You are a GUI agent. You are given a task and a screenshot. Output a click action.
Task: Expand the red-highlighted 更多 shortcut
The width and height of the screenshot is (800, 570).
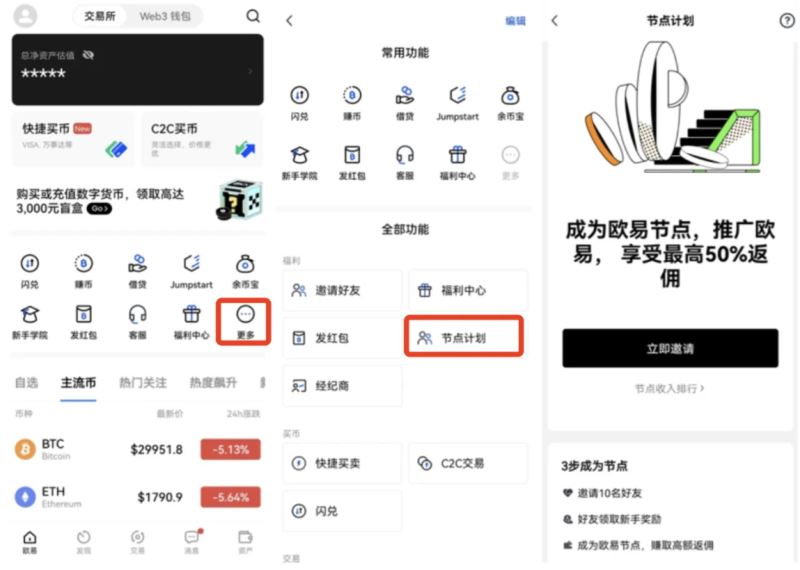tap(245, 321)
